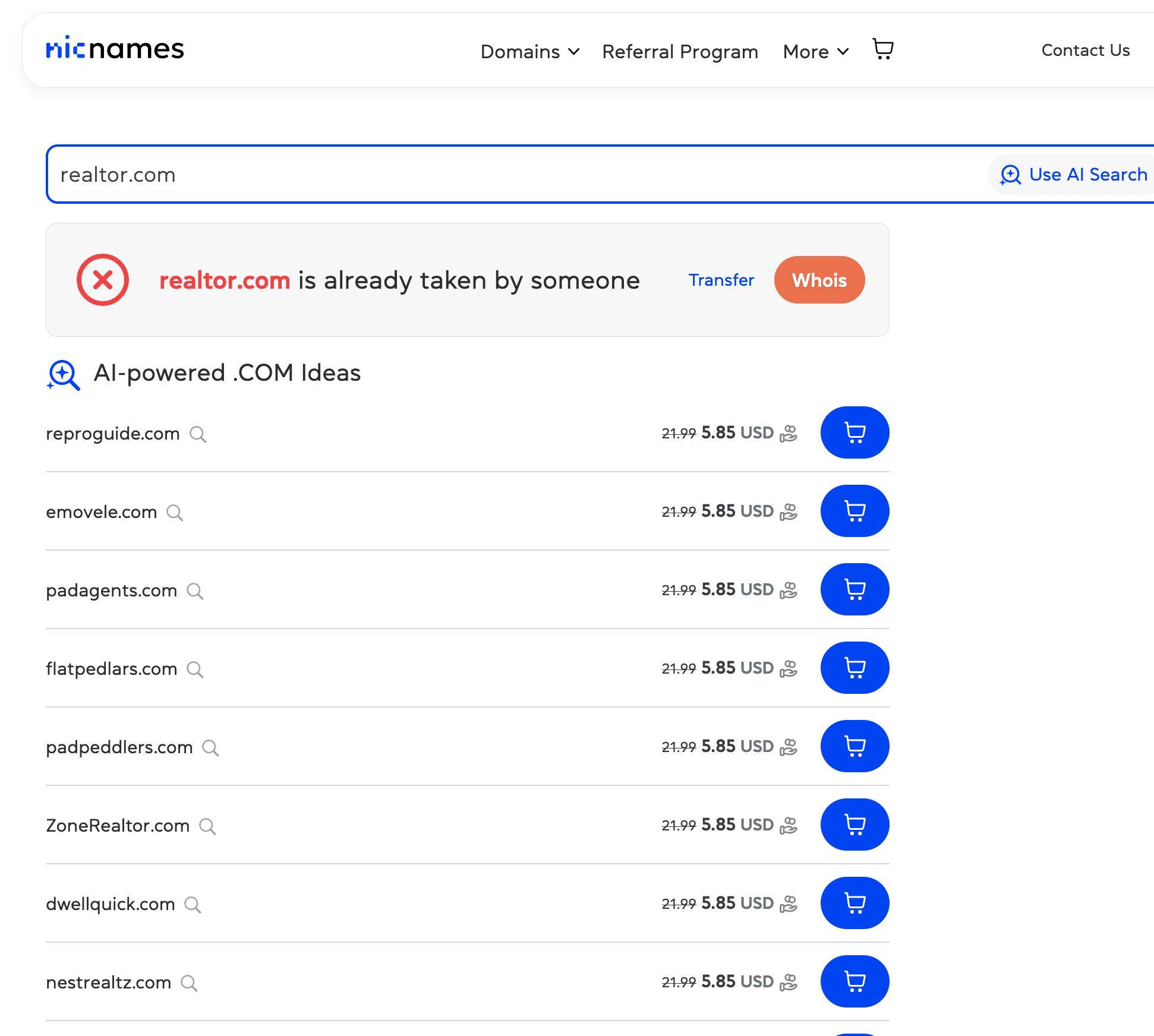Click the AI-powered .COM Ideas heading
Image resolution: width=1154 pixels, height=1036 pixels.
227,373
